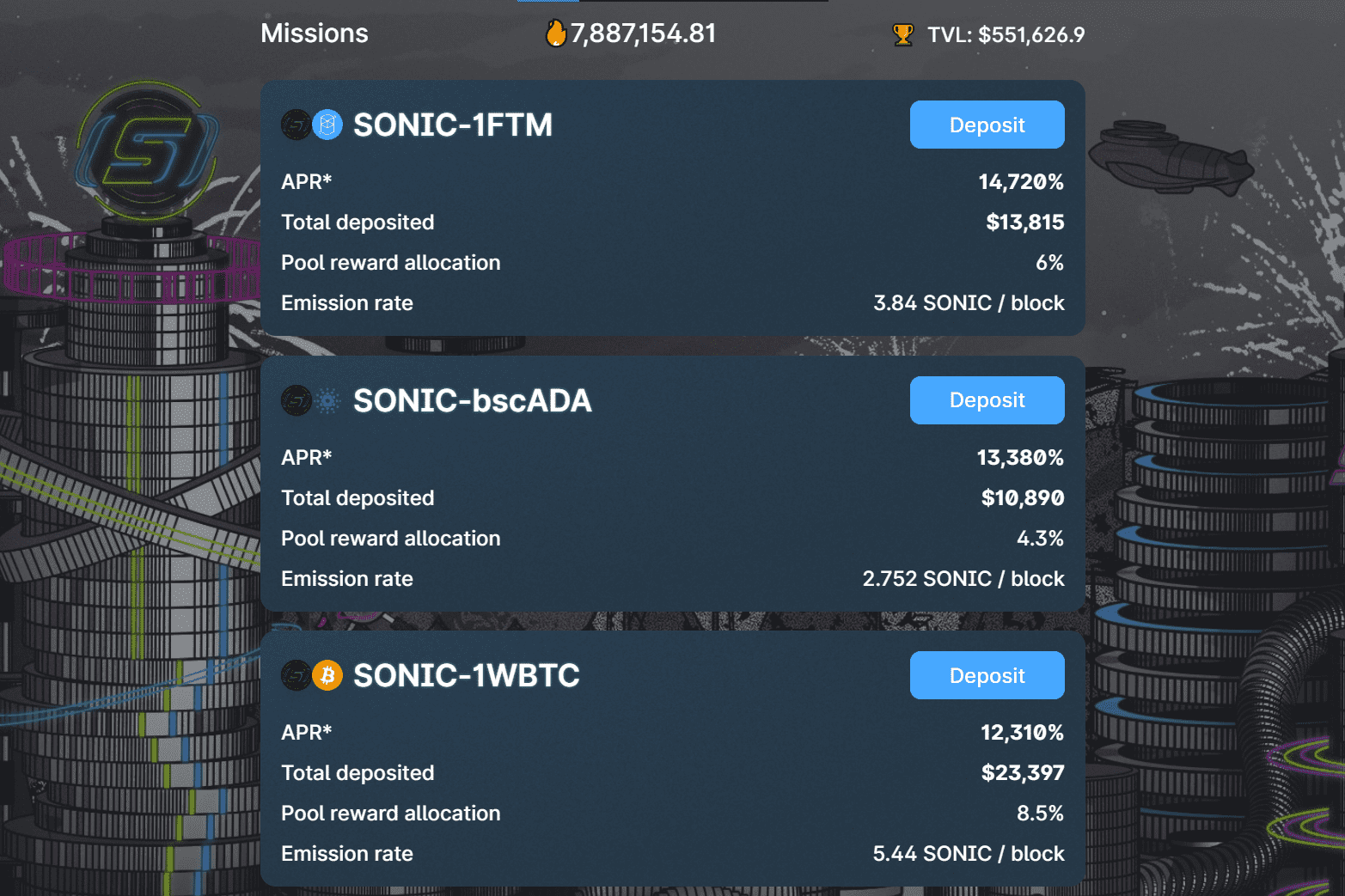Viewport: 1345px width, 896px height.
Task: Click the SONIC-bscADA pool title
Action: click(473, 400)
